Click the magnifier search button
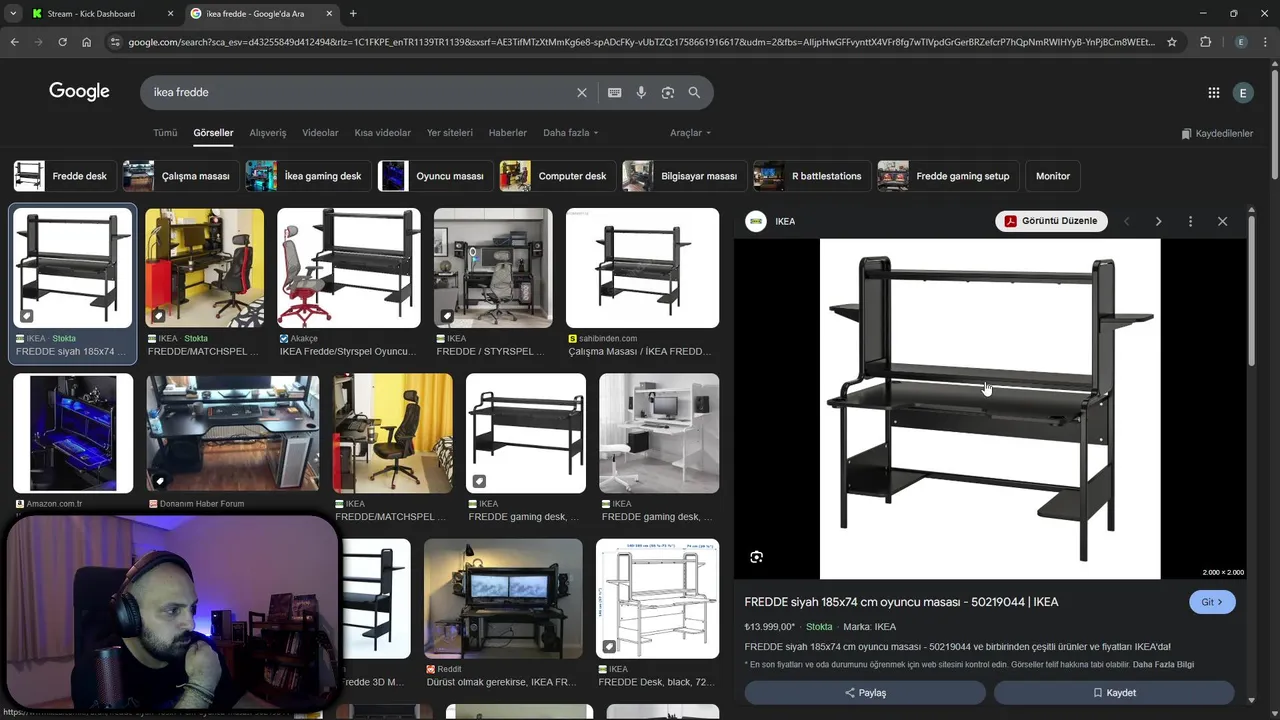1280x720 pixels. click(x=694, y=92)
